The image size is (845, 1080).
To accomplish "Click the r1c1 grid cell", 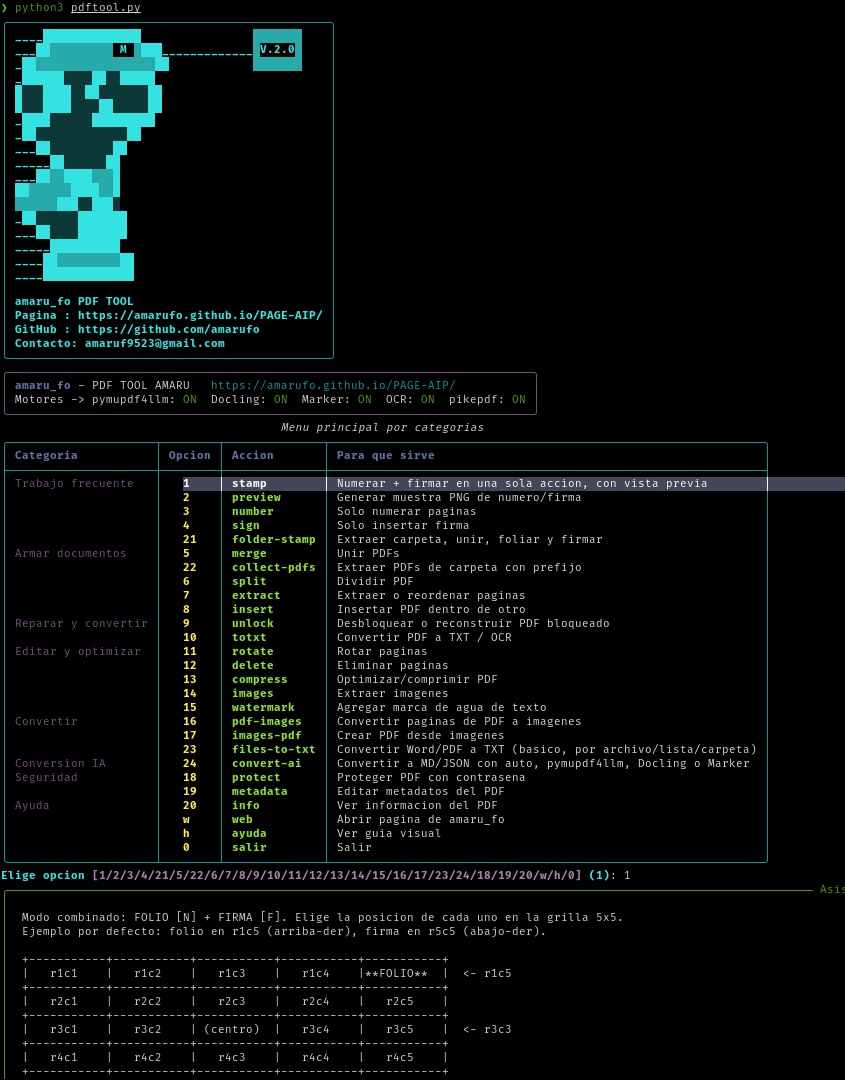I will click(x=64, y=973).
